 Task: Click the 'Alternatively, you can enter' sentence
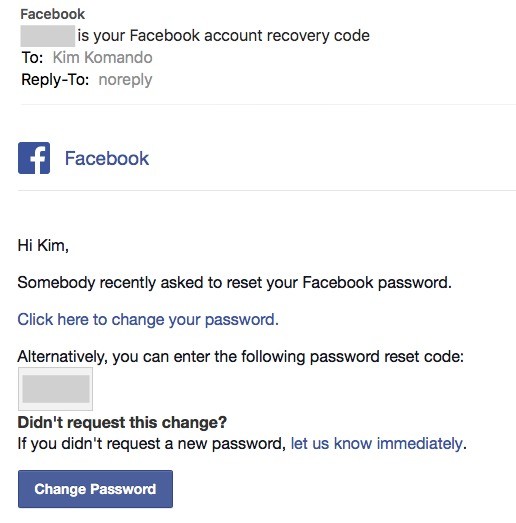point(241,357)
